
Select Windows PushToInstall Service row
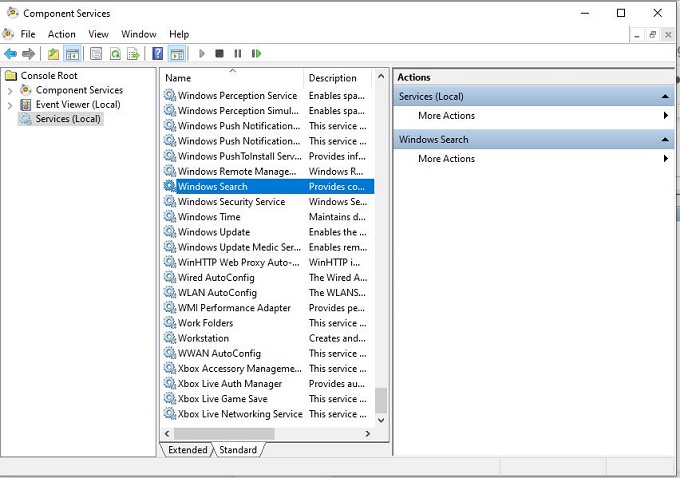click(268, 156)
